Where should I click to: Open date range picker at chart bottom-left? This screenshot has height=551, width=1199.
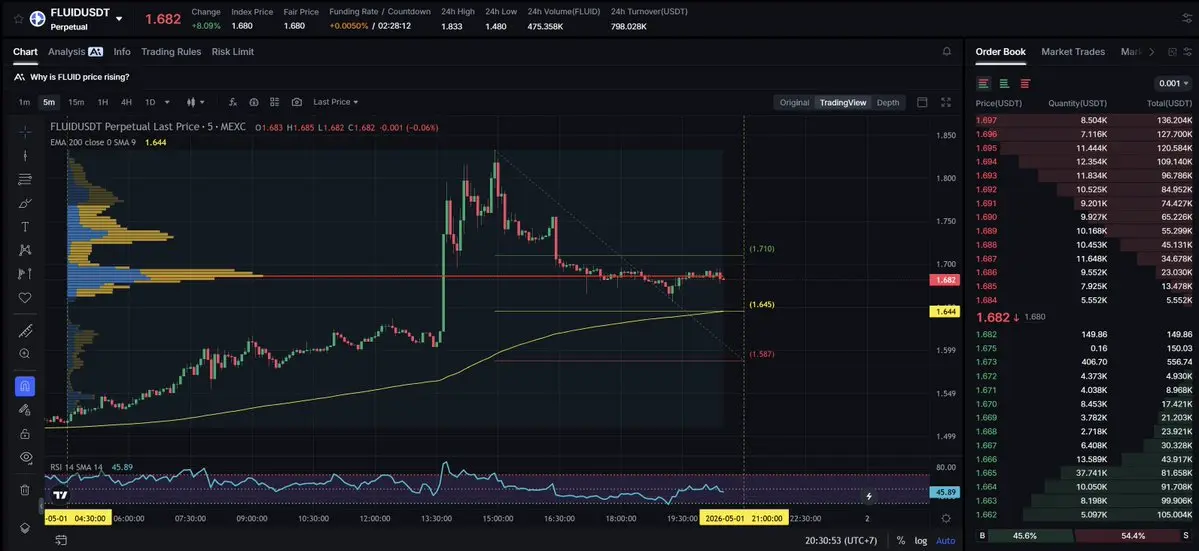pyautogui.click(x=60, y=540)
